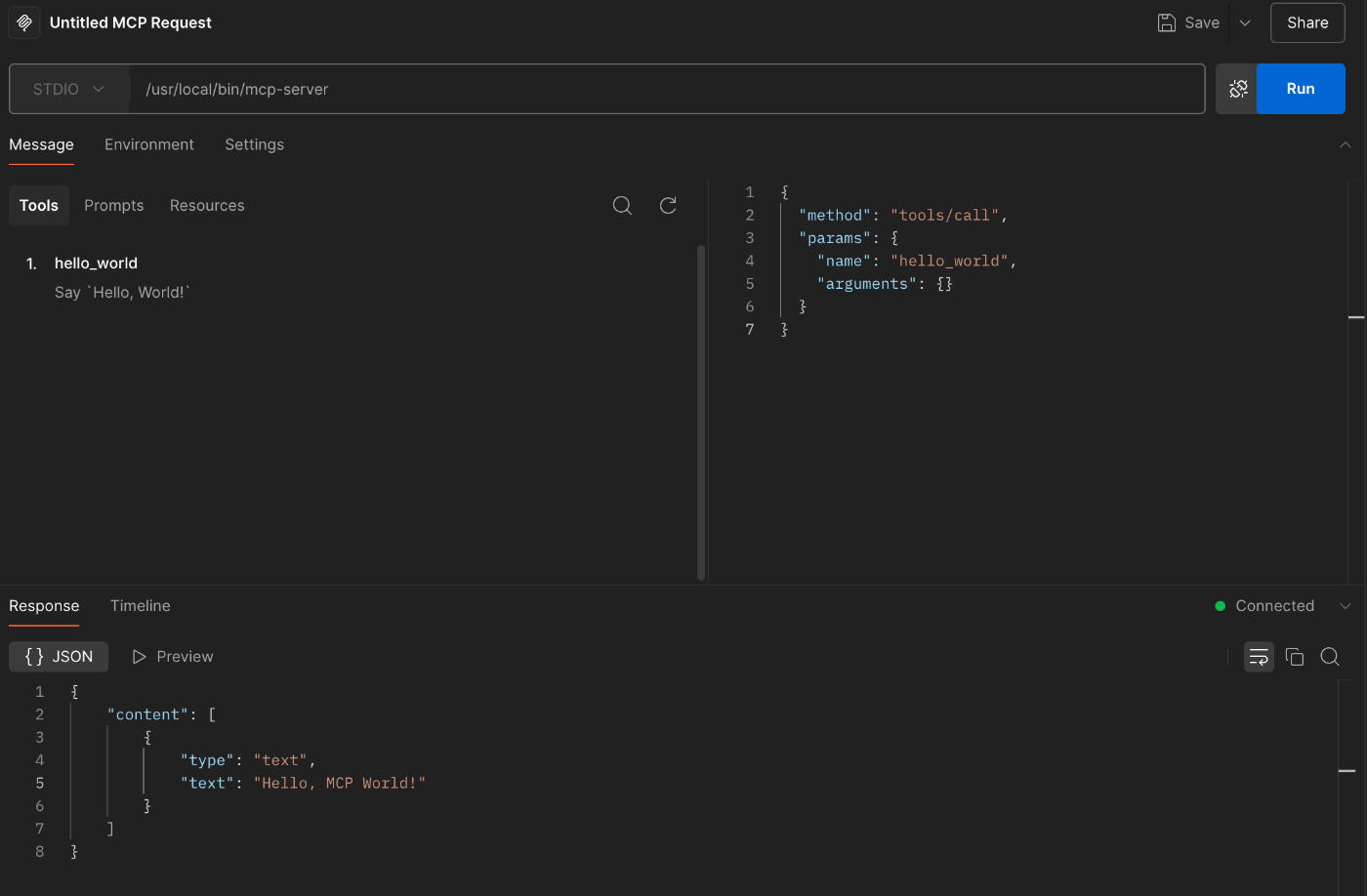Click the "type": "text" response line
Viewport: 1367px width, 896px height.
tap(248, 760)
